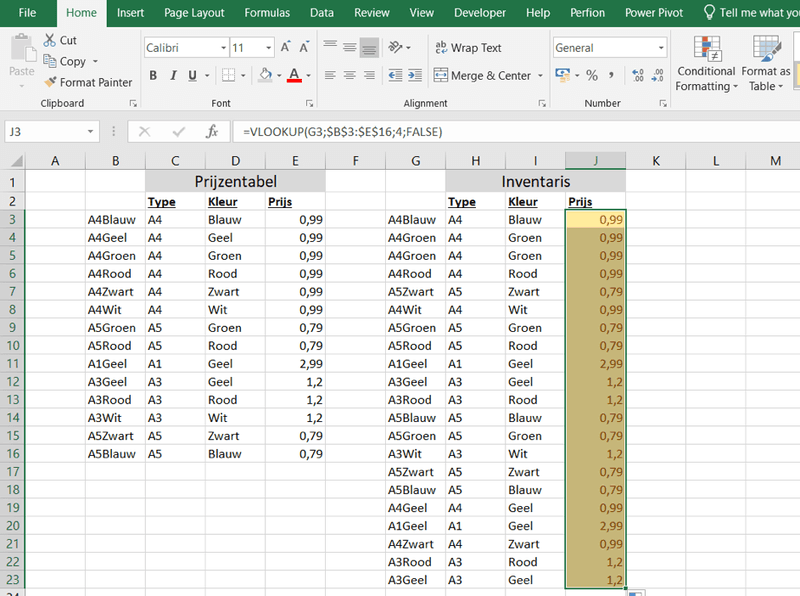Select price 2,99 in column E
The height and width of the screenshot is (596, 800).
pyautogui.click(x=295, y=364)
